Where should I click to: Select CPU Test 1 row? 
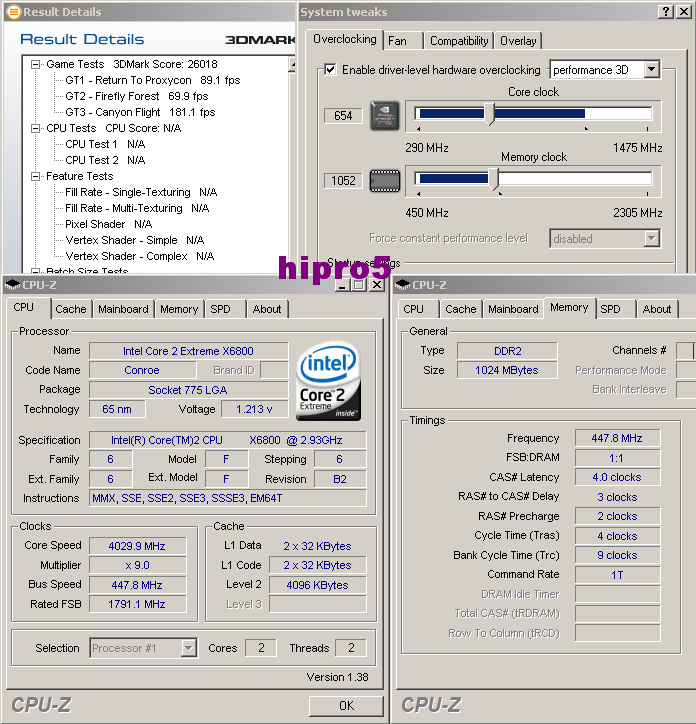(x=105, y=144)
